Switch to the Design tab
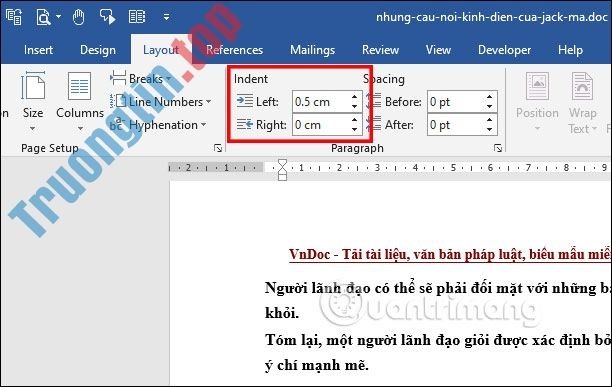Screen dimensions: 612x387 pos(98,50)
